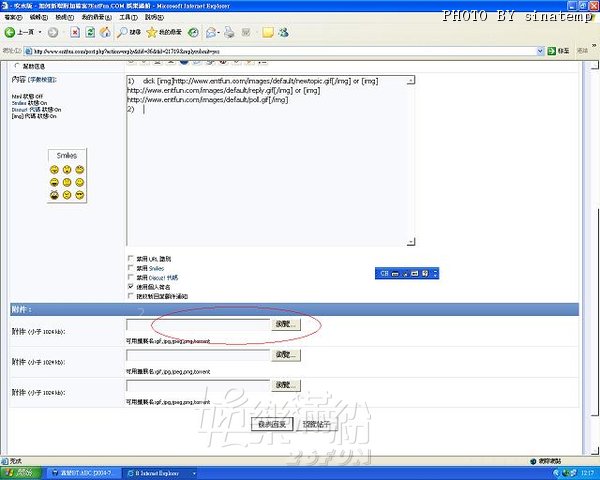Open the File menu in menu bar
Viewport: 600px width, 480px height.
pyautogui.click(x=12, y=18)
